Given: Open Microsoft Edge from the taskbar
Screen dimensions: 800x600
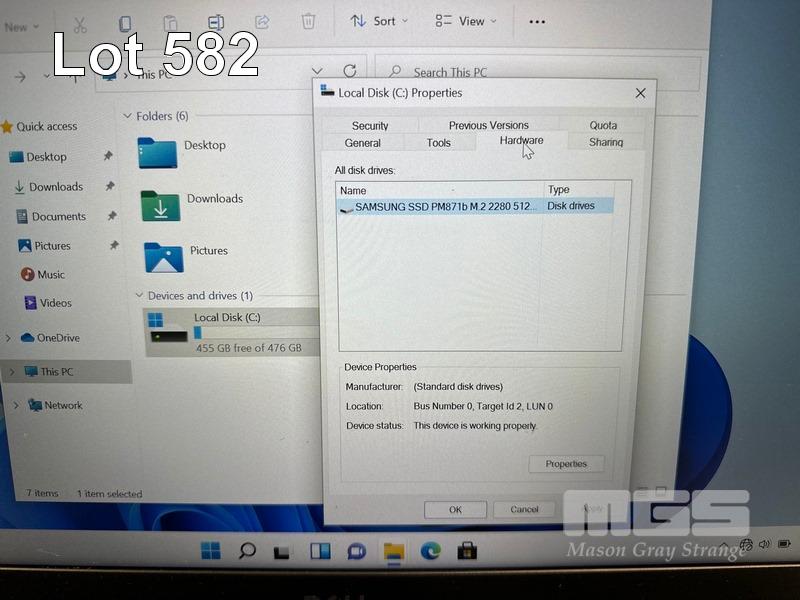Looking at the screenshot, I should point(430,550).
